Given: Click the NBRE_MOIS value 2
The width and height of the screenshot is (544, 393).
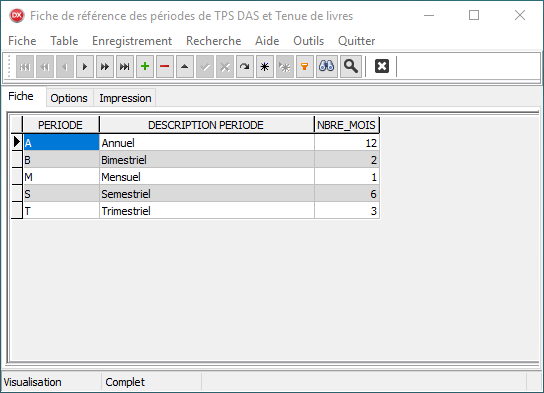Looking at the screenshot, I should [347, 160].
